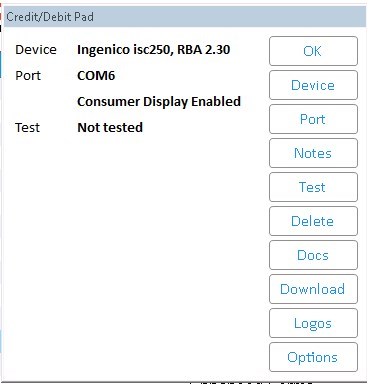Run the Test button for the pad
This screenshot has height=384, width=375.
coord(313,187)
